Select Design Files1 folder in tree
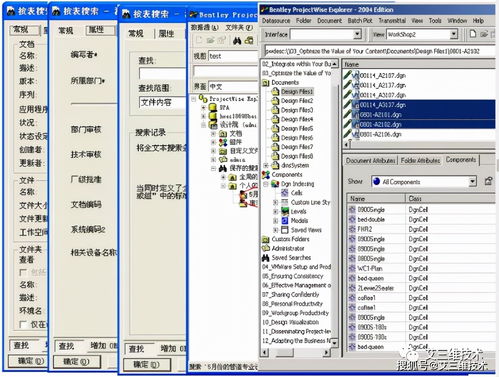Screen dimensions: 499x377 coord(297,91)
